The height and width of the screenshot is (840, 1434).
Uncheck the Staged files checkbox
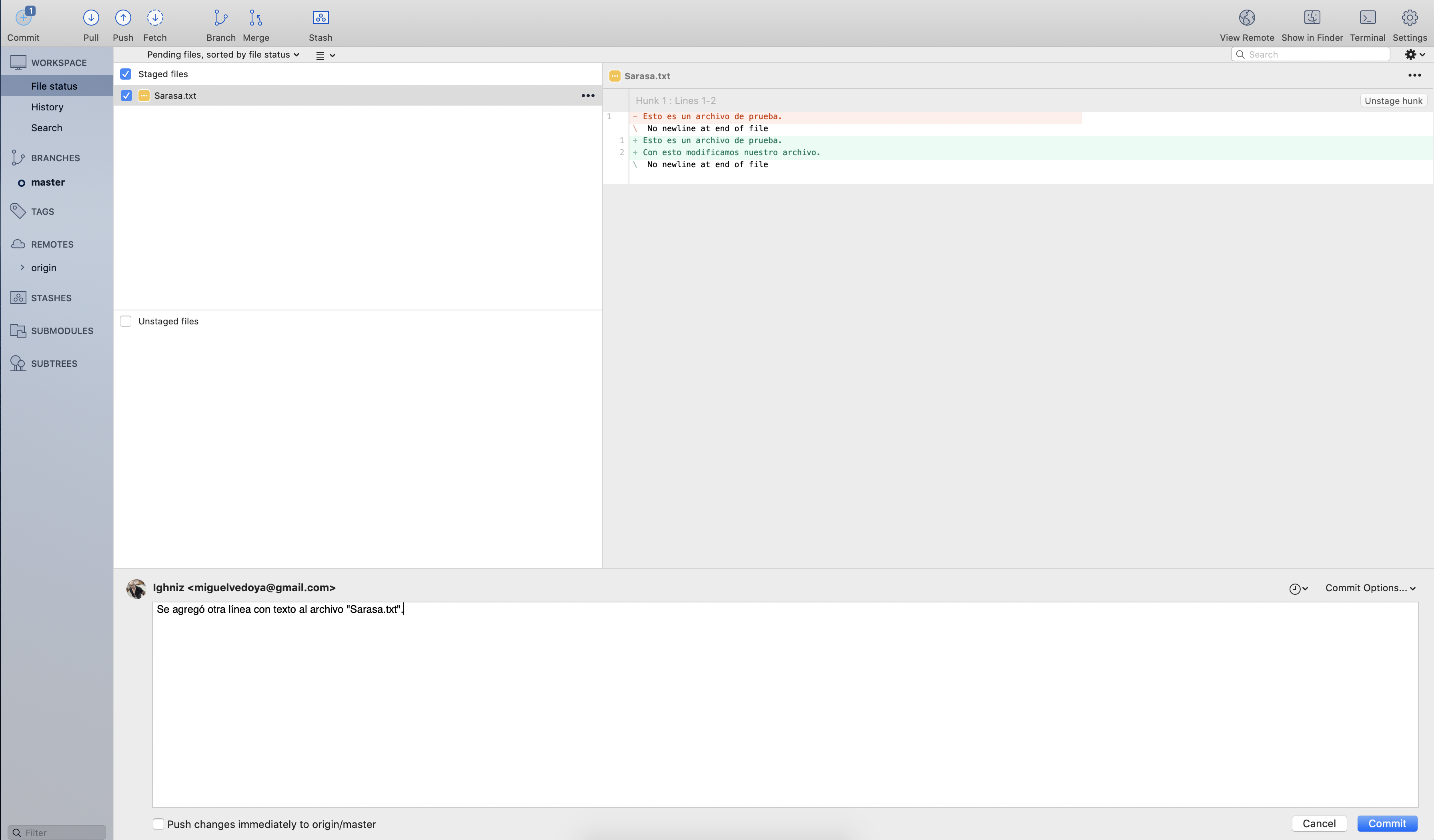point(126,74)
